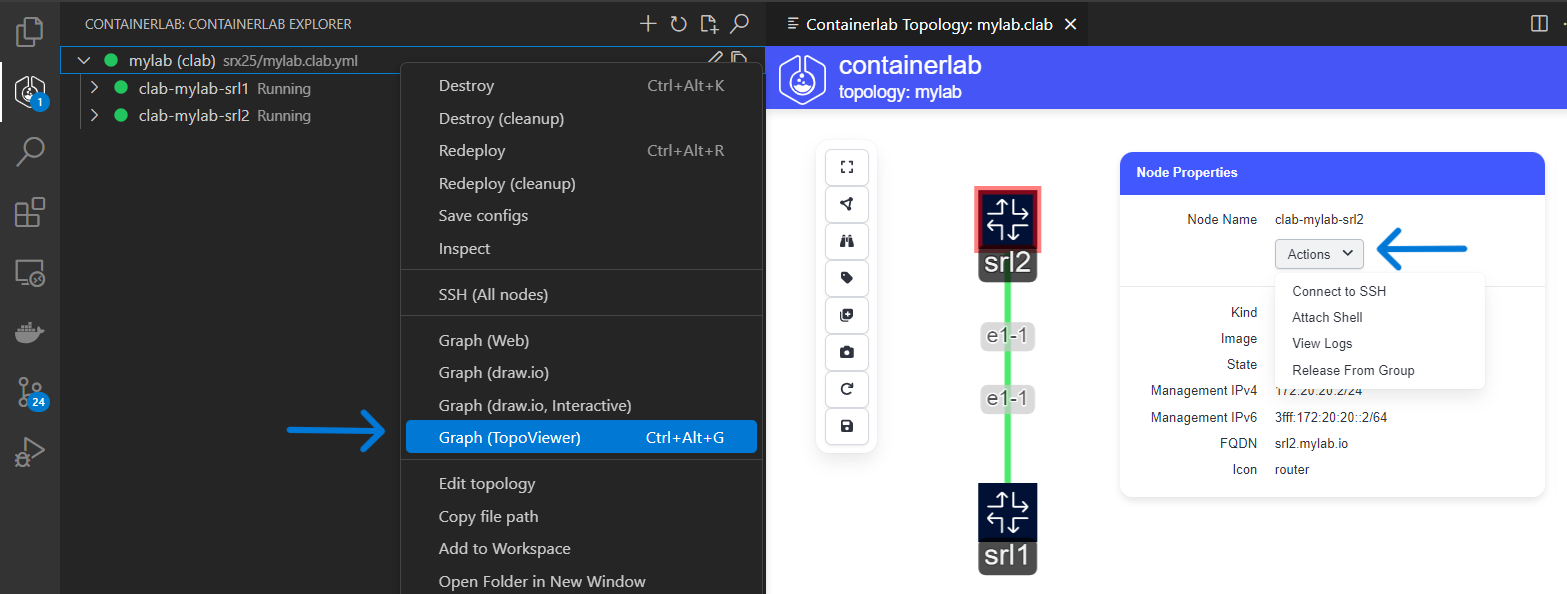Open the Docker view in activity bar
Screen dimensions: 1567x594
click(x=30, y=333)
